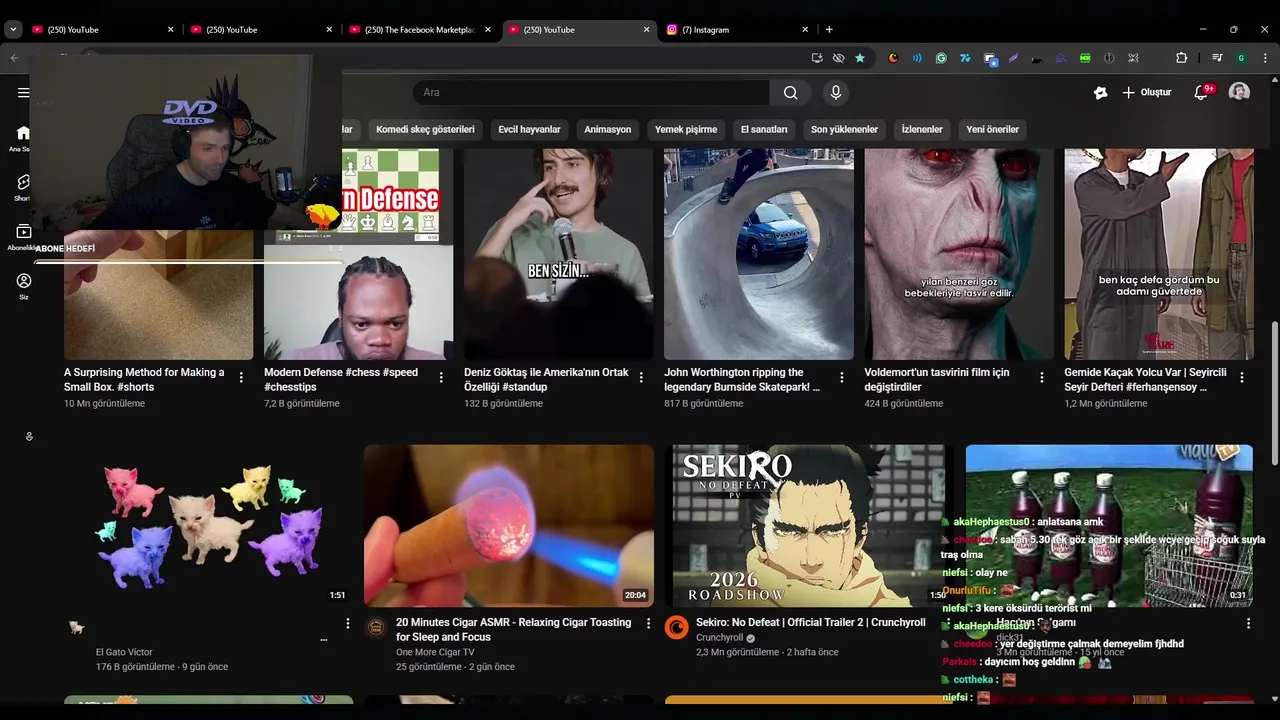This screenshot has width=1280, height=720.
Task: Select the İzlenenler chip
Action: (x=922, y=129)
